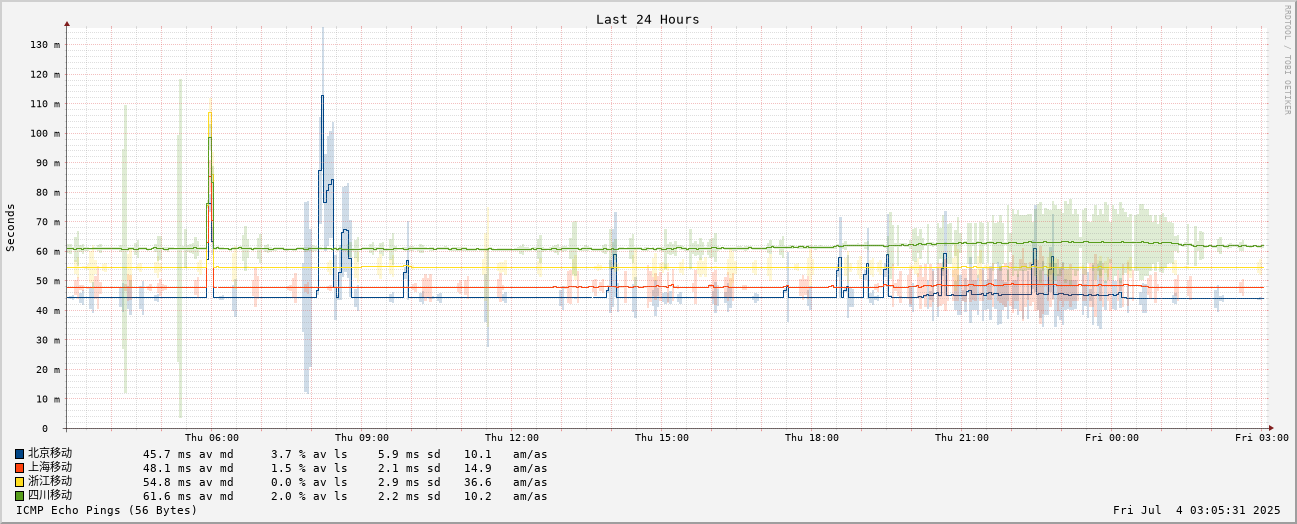
Task: Click the '2.9 ms sd' deviation value
Action: (409, 482)
